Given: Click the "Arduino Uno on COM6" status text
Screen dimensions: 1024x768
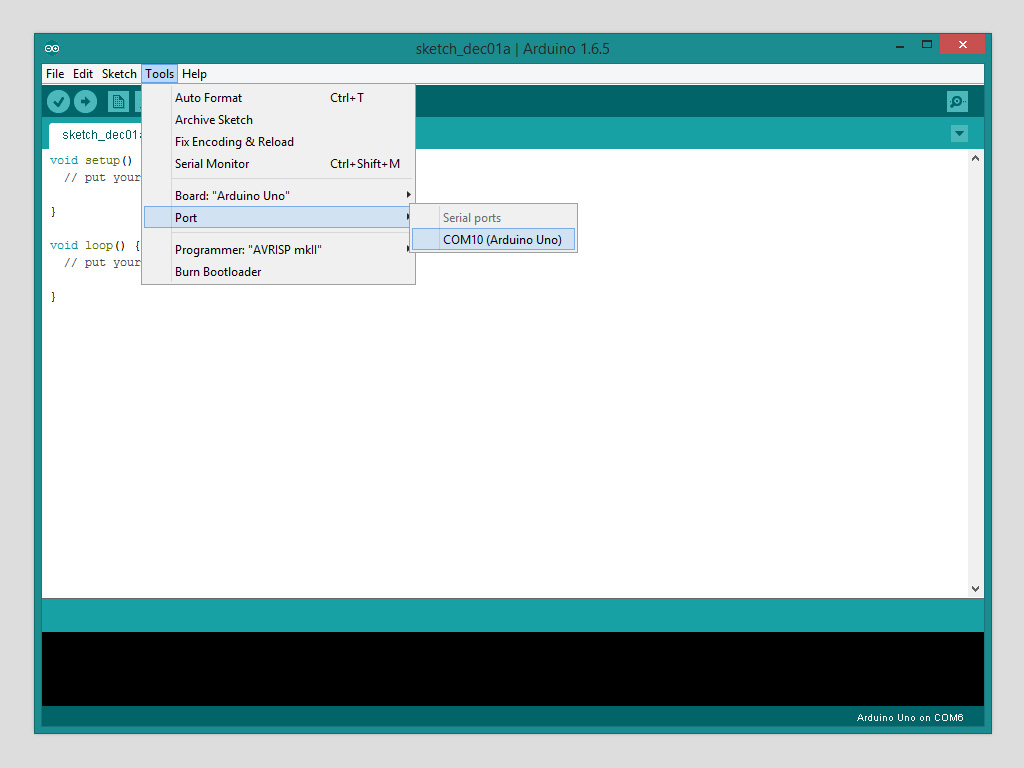Looking at the screenshot, I should (910, 718).
